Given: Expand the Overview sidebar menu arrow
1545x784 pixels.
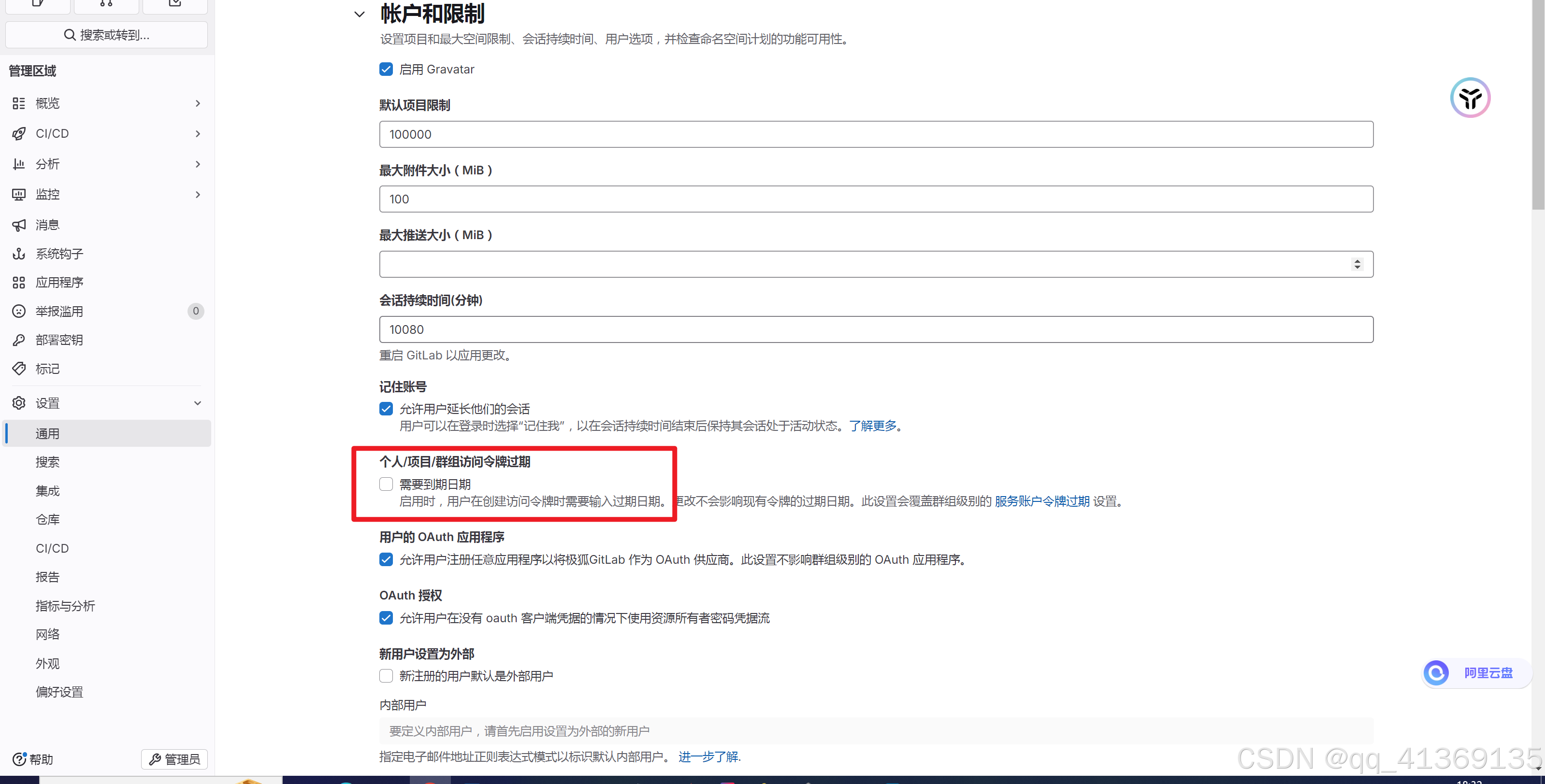Looking at the screenshot, I should pos(197,104).
